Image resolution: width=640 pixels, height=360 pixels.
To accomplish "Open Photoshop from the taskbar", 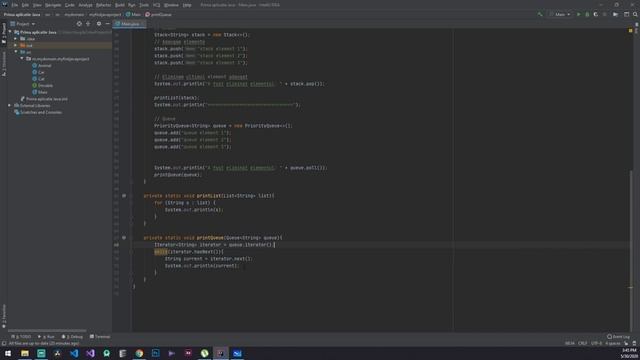I will [156, 353].
